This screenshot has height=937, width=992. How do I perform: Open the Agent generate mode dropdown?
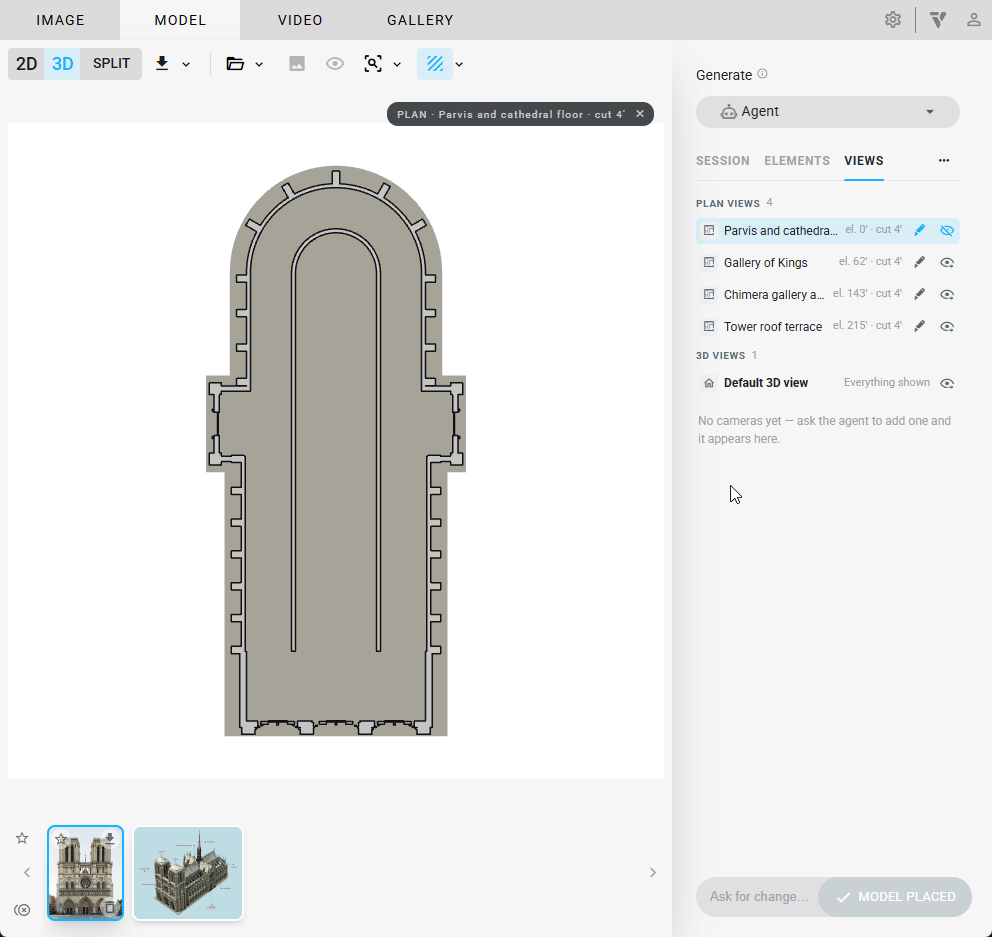828,112
